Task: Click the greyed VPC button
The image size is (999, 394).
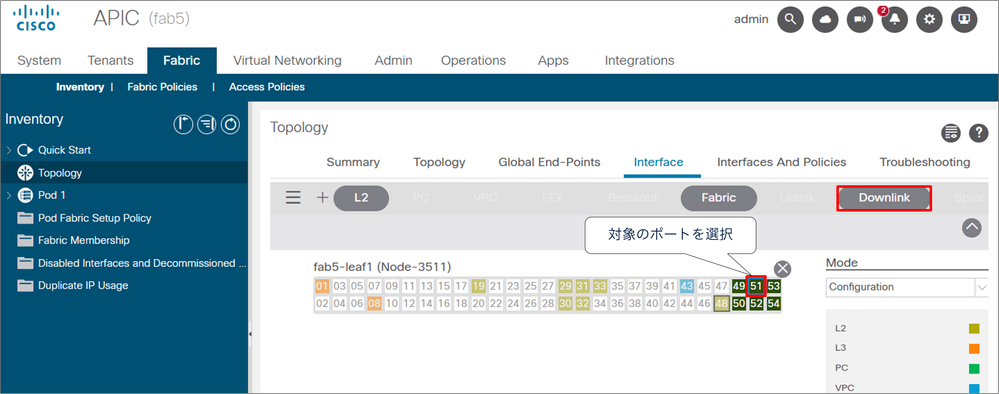Action: click(x=485, y=198)
